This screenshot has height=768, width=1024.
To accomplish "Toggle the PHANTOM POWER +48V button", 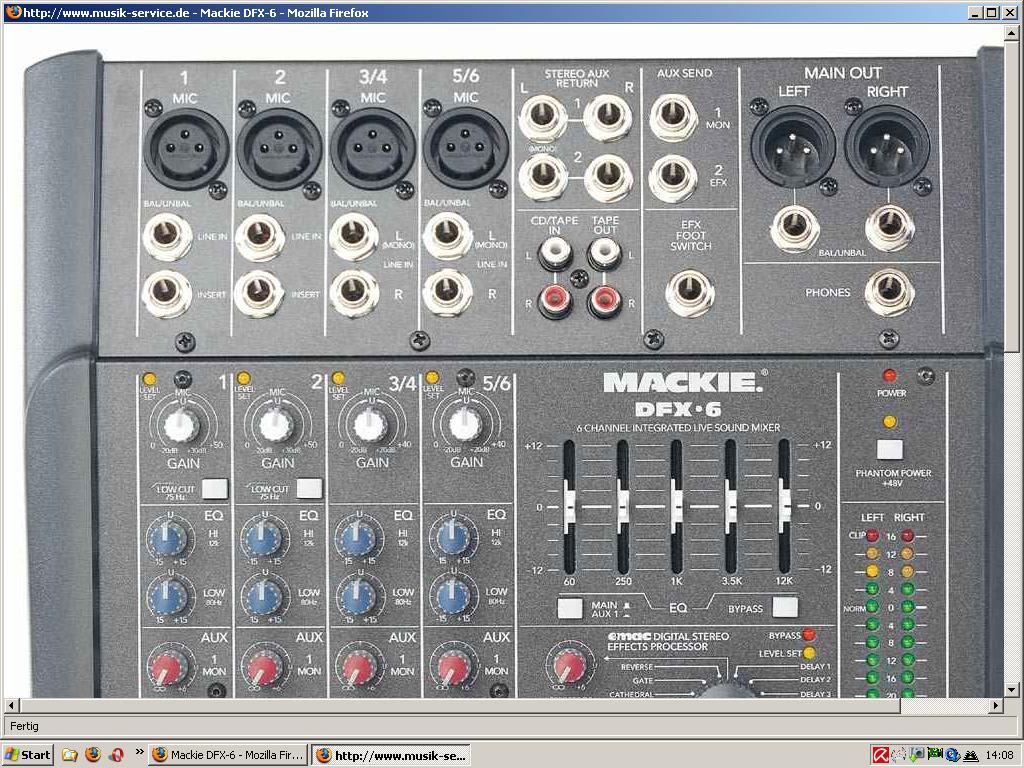I will click(x=889, y=450).
